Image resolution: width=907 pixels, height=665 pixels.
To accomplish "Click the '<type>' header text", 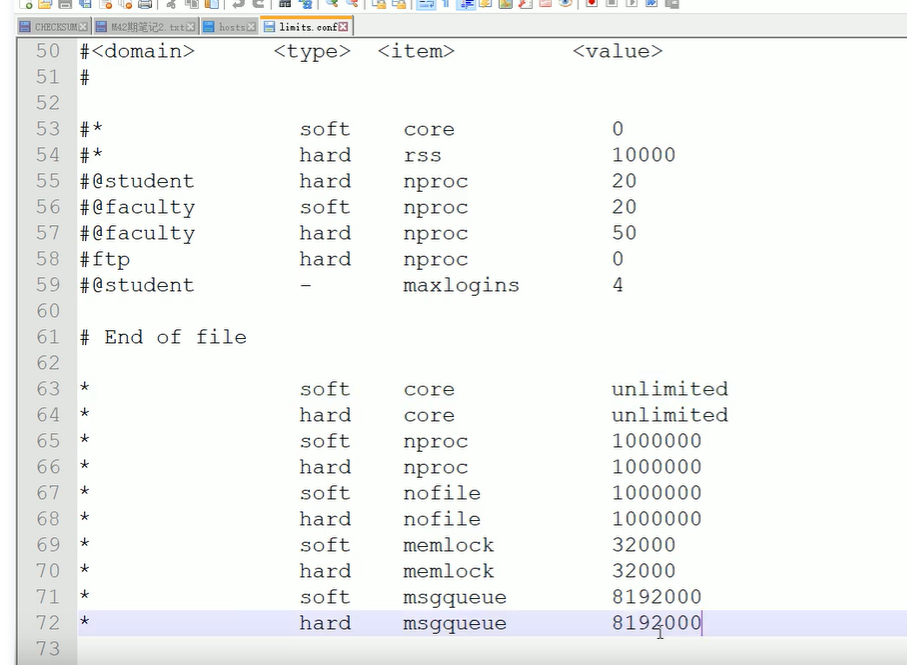I will pyautogui.click(x=312, y=51).
